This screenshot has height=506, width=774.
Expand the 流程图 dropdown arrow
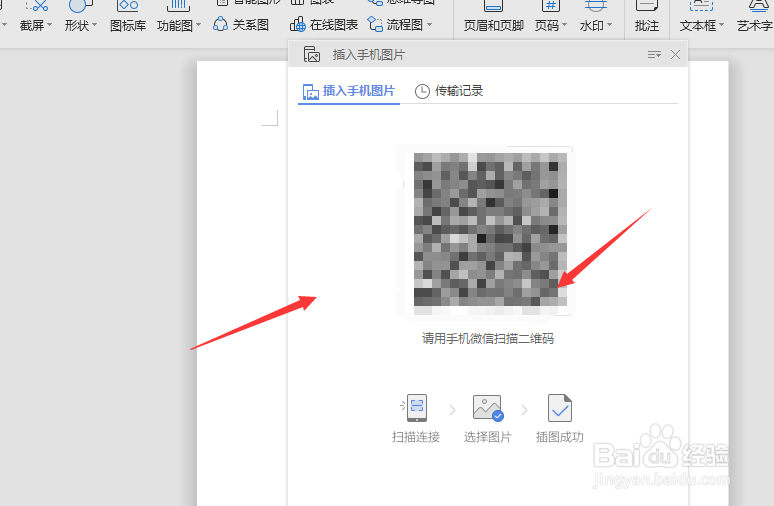pyautogui.click(x=429, y=25)
